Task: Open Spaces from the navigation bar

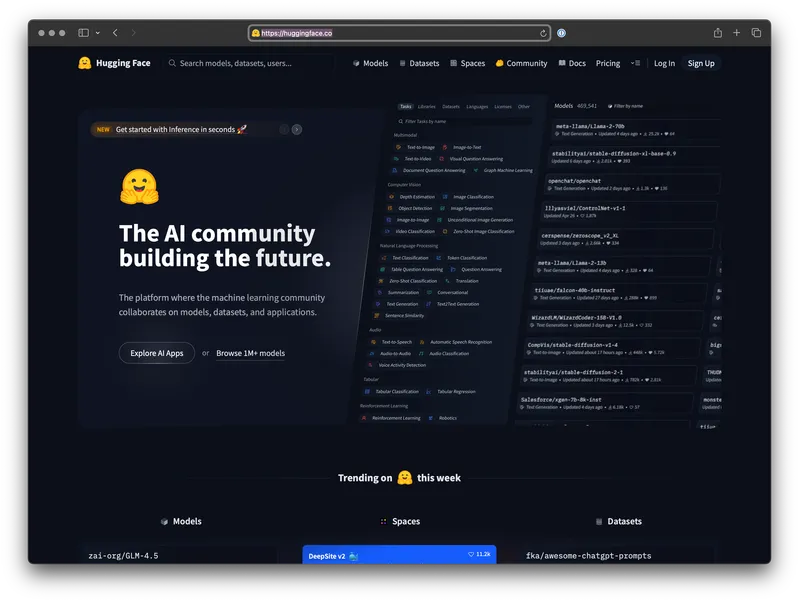Action: (467, 63)
